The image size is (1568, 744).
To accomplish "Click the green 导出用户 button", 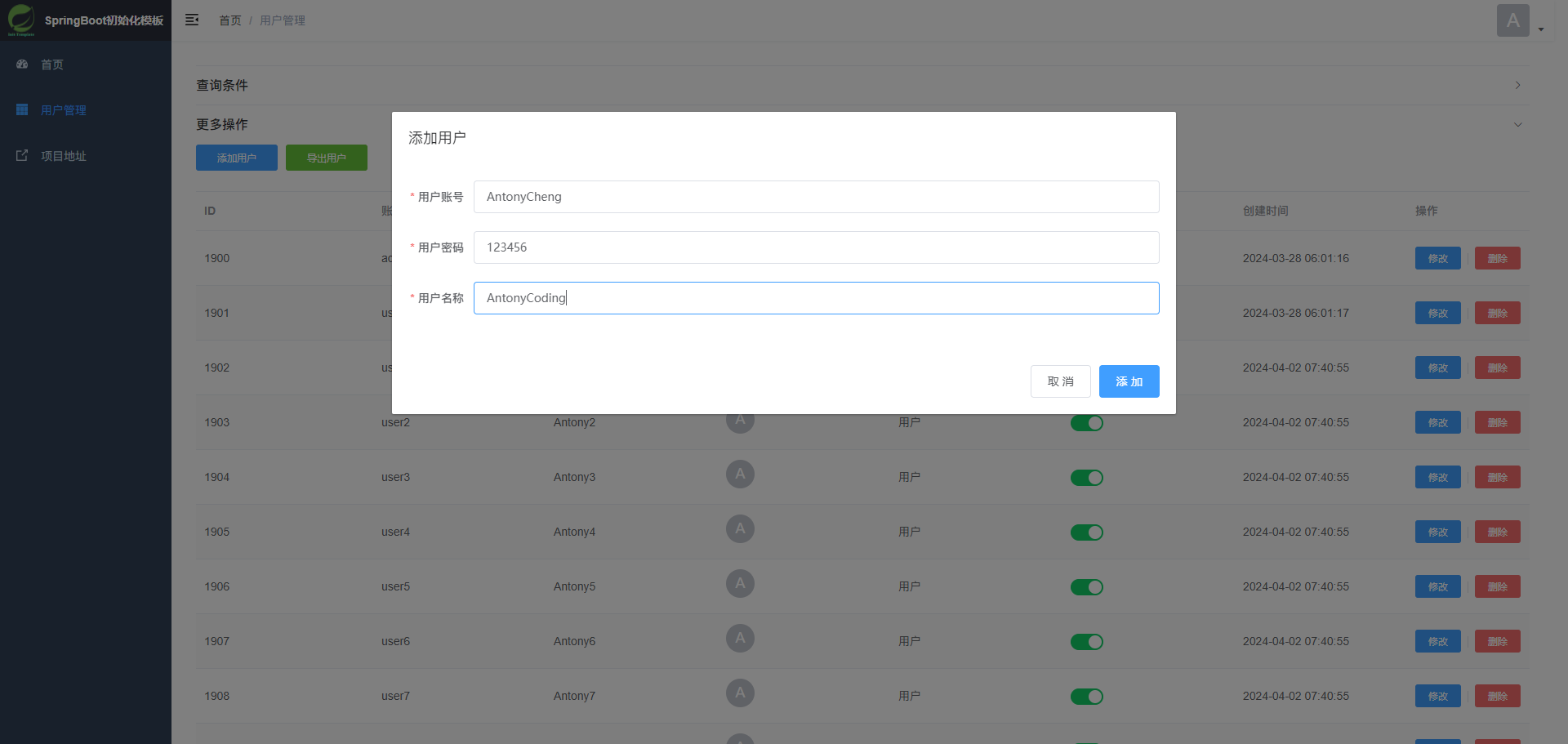I will click(327, 158).
